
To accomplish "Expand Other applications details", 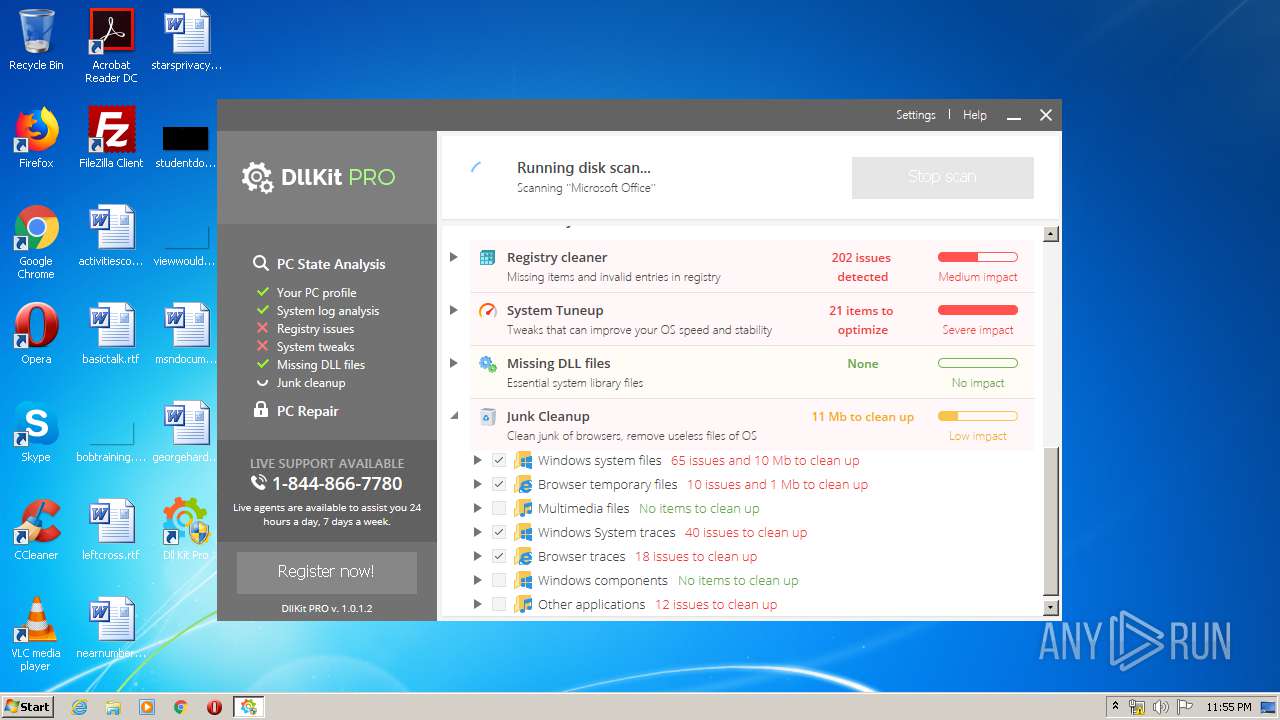I will tap(477, 605).
